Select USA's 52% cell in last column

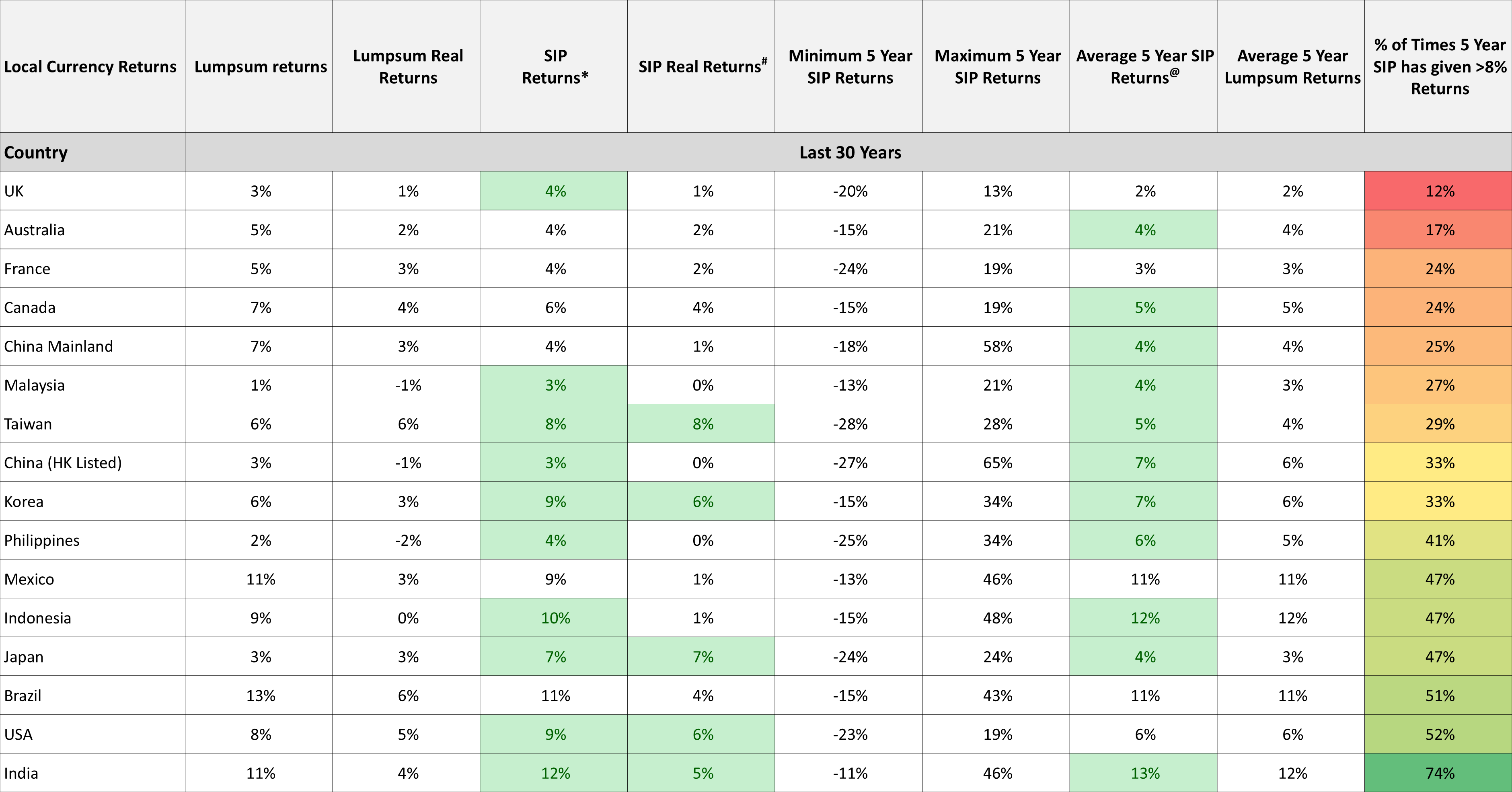pos(1439,734)
